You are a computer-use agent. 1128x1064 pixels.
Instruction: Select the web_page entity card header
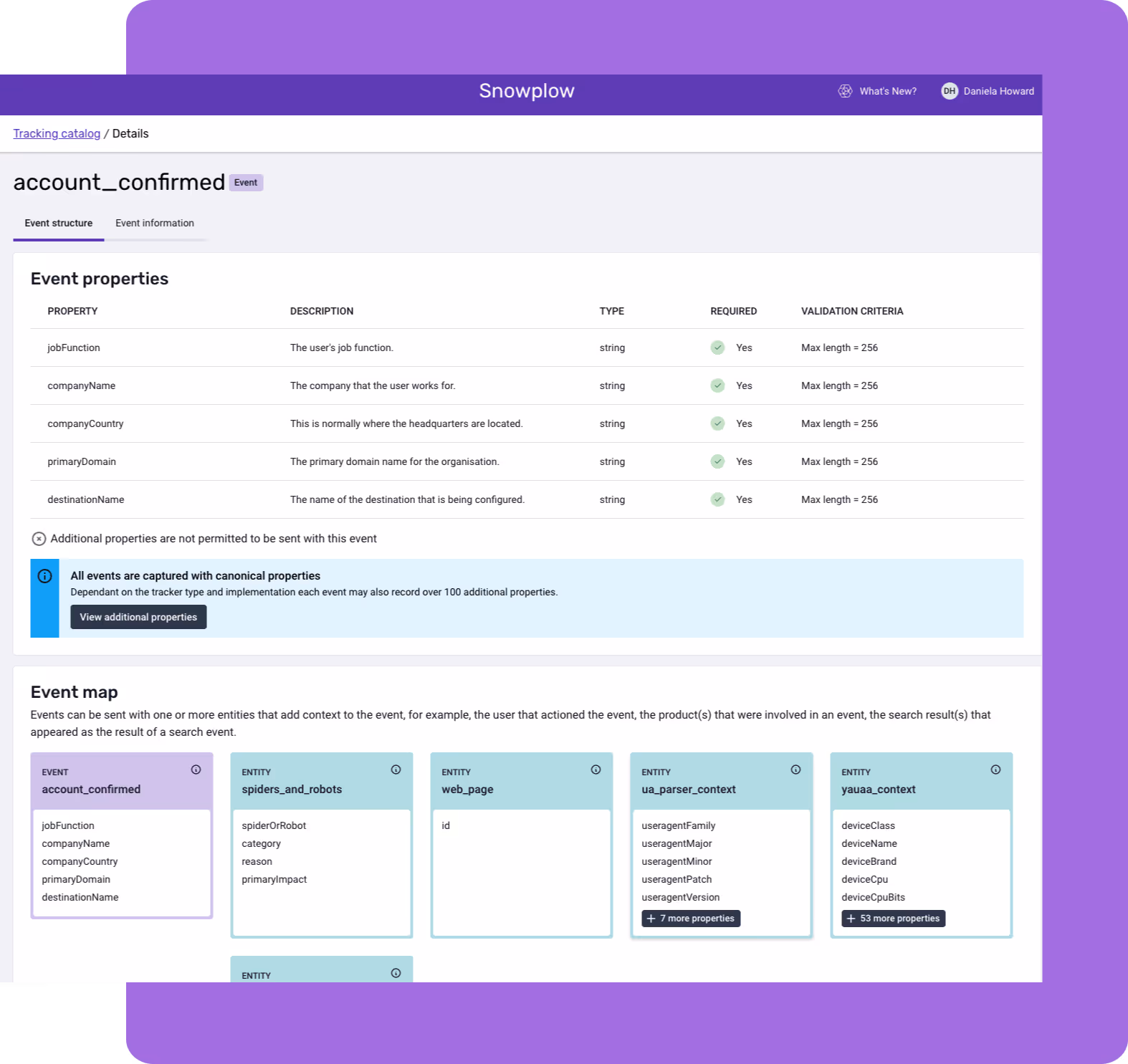coord(522,781)
